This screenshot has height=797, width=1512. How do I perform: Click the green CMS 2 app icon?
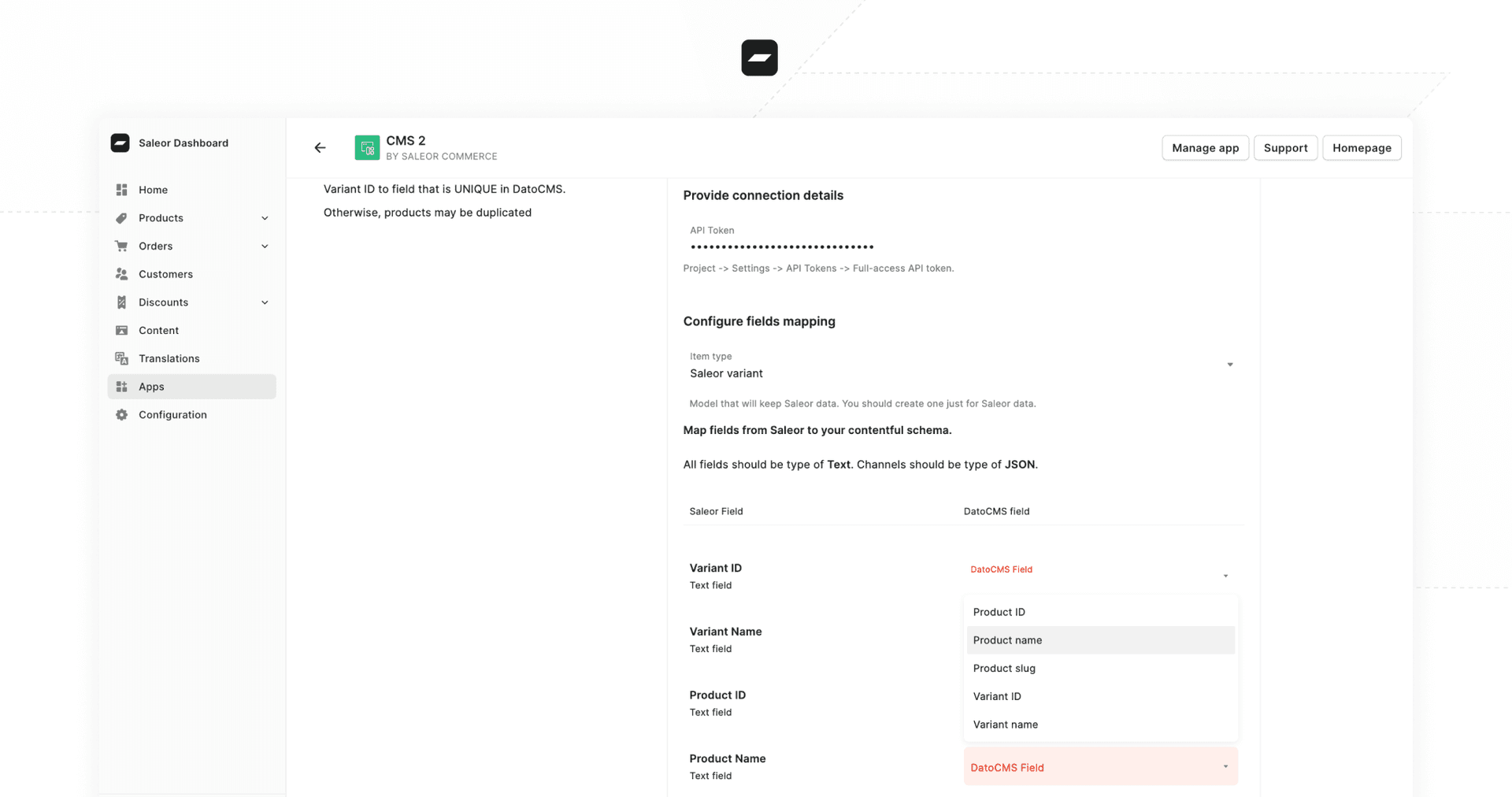point(367,147)
